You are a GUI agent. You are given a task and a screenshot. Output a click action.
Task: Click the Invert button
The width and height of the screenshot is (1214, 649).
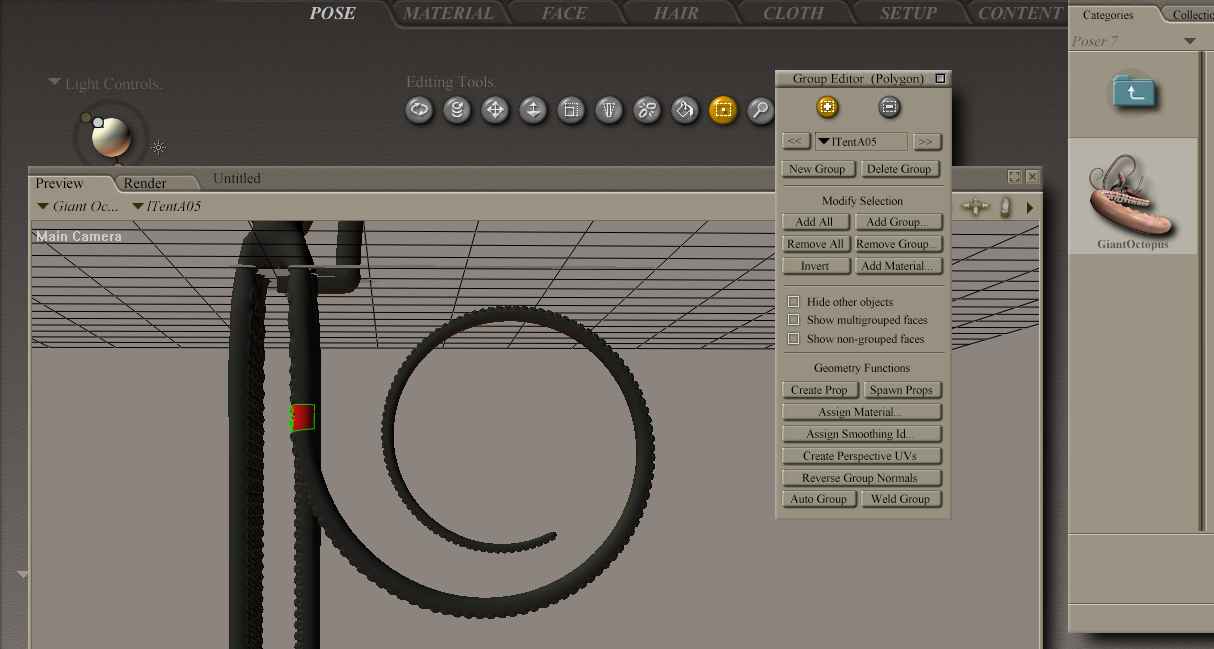814,266
